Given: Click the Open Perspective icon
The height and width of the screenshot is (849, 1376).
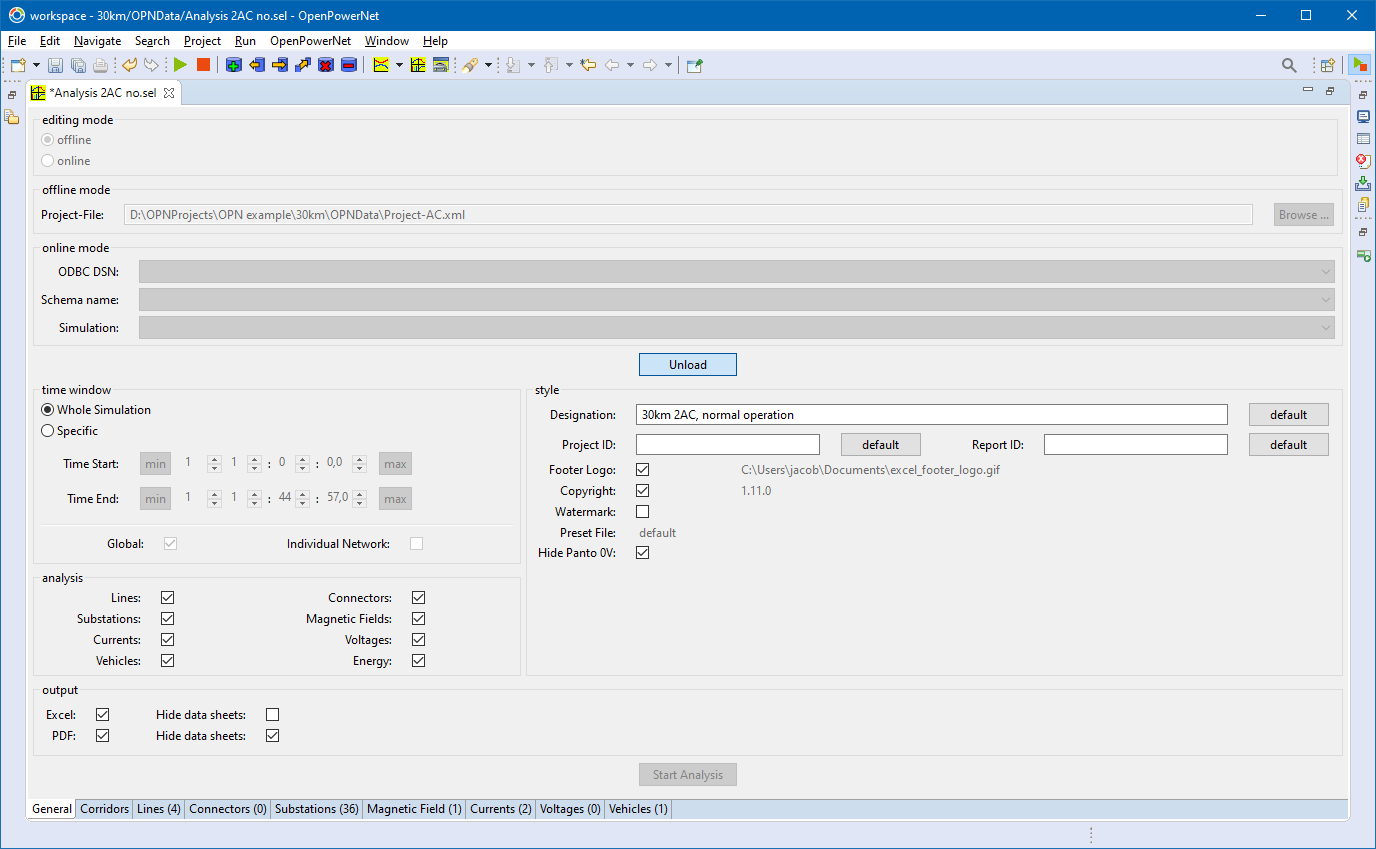Looking at the screenshot, I should [x=1328, y=65].
